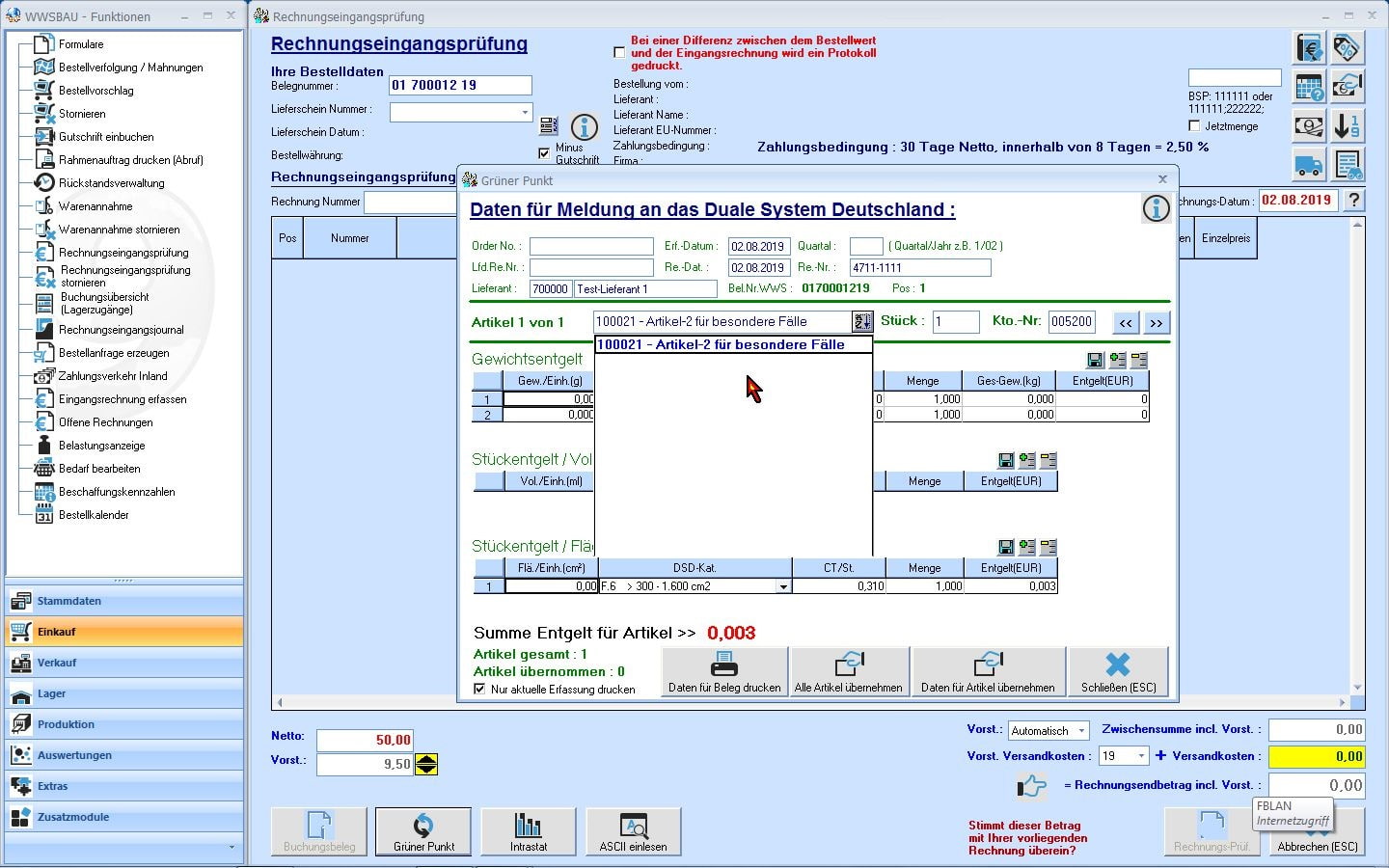Check the Jetztmenge checkbox
The height and width of the screenshot is (868, 1389).
point(1194,126)
